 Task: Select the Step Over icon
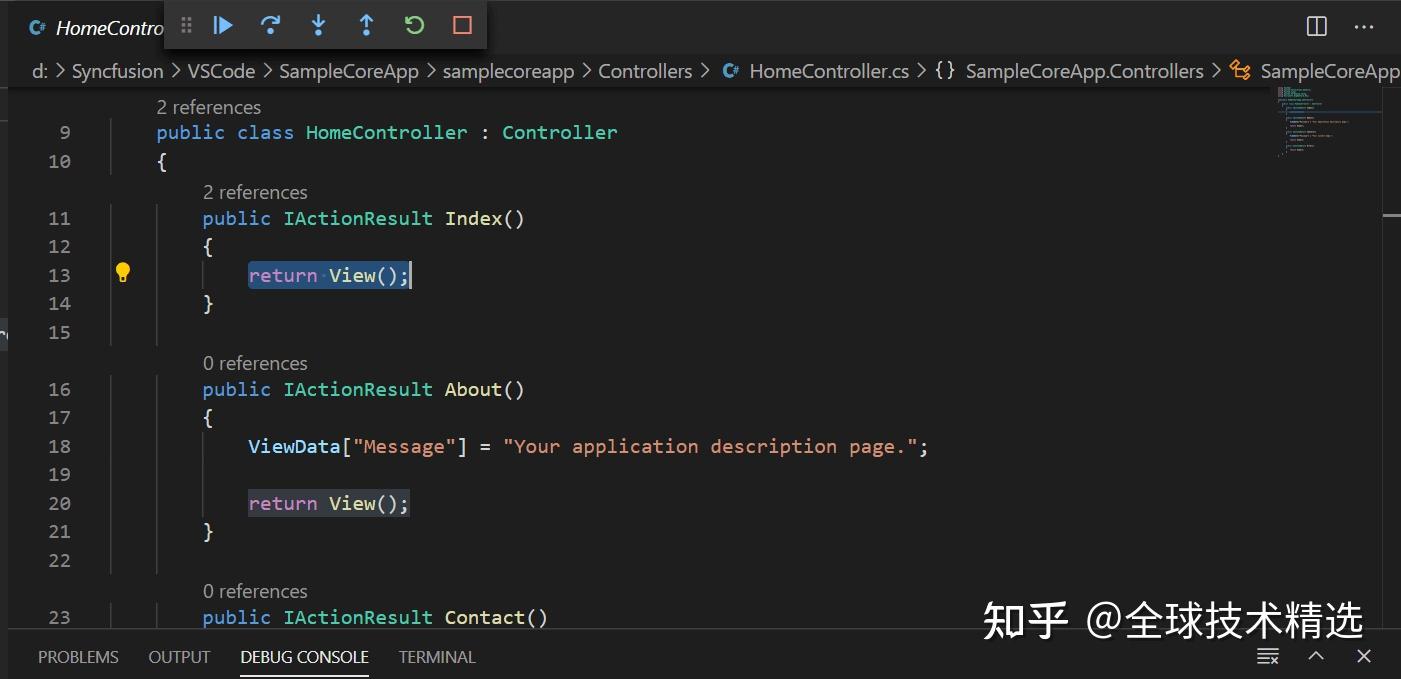click(270, 25)
